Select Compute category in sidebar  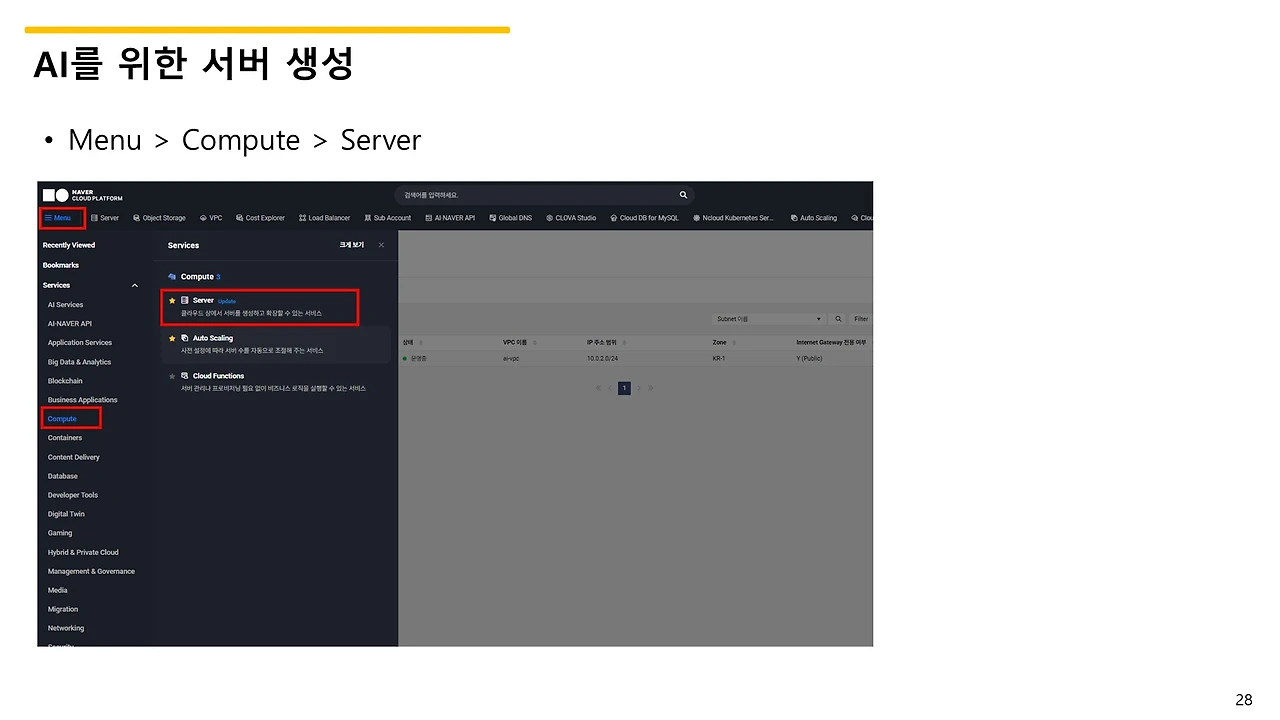pyautogui.click(x=62, y=419)
